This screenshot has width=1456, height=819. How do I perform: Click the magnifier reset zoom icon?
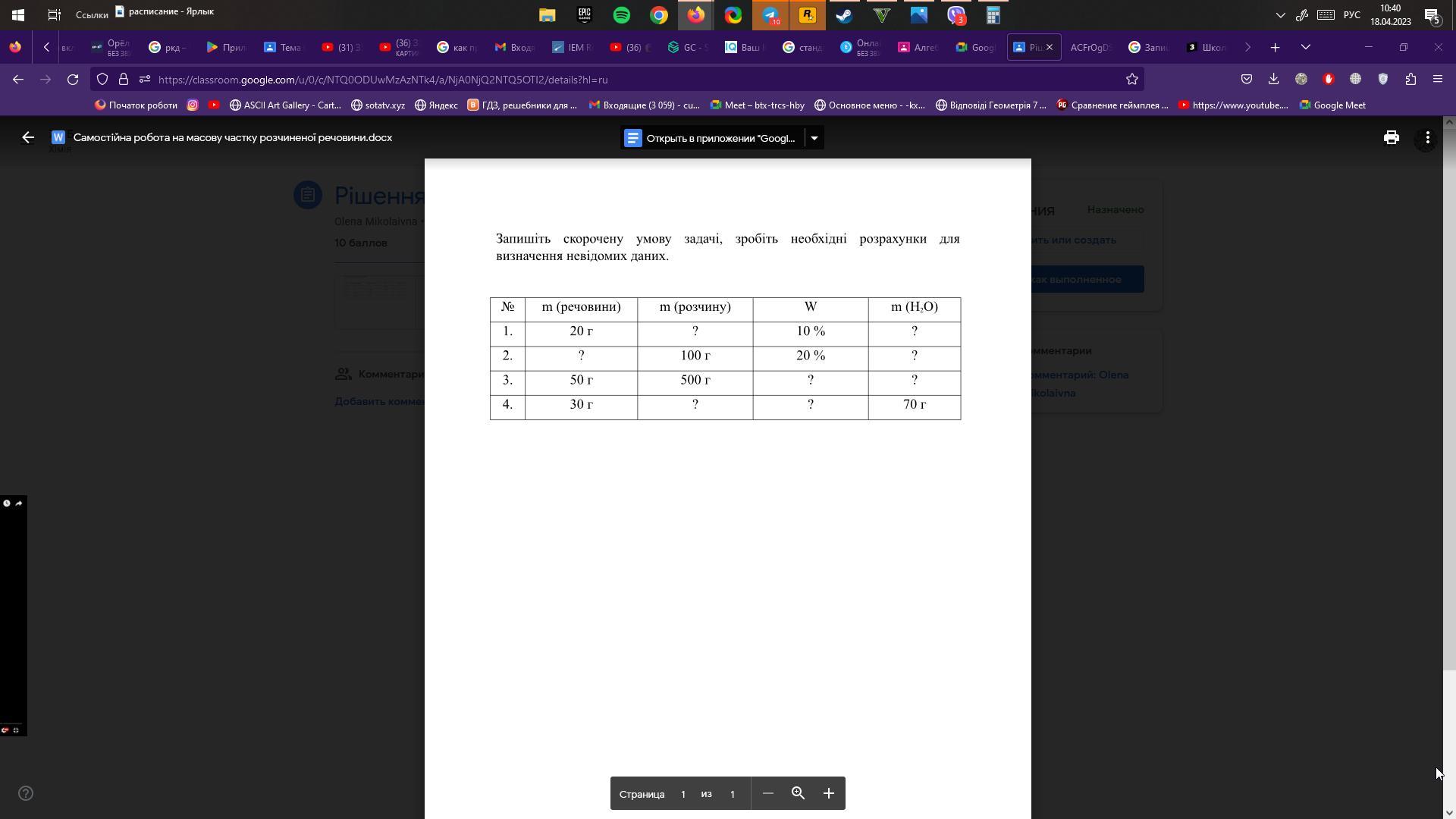point(798,793)
